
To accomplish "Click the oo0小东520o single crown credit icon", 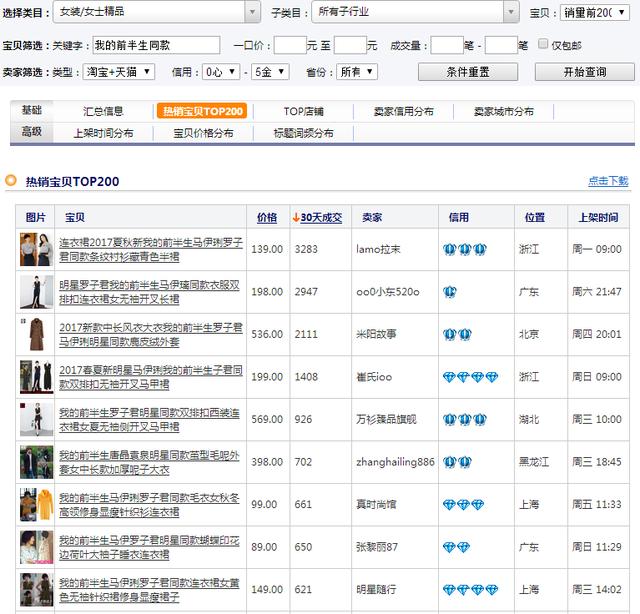I will pos(449,292).
